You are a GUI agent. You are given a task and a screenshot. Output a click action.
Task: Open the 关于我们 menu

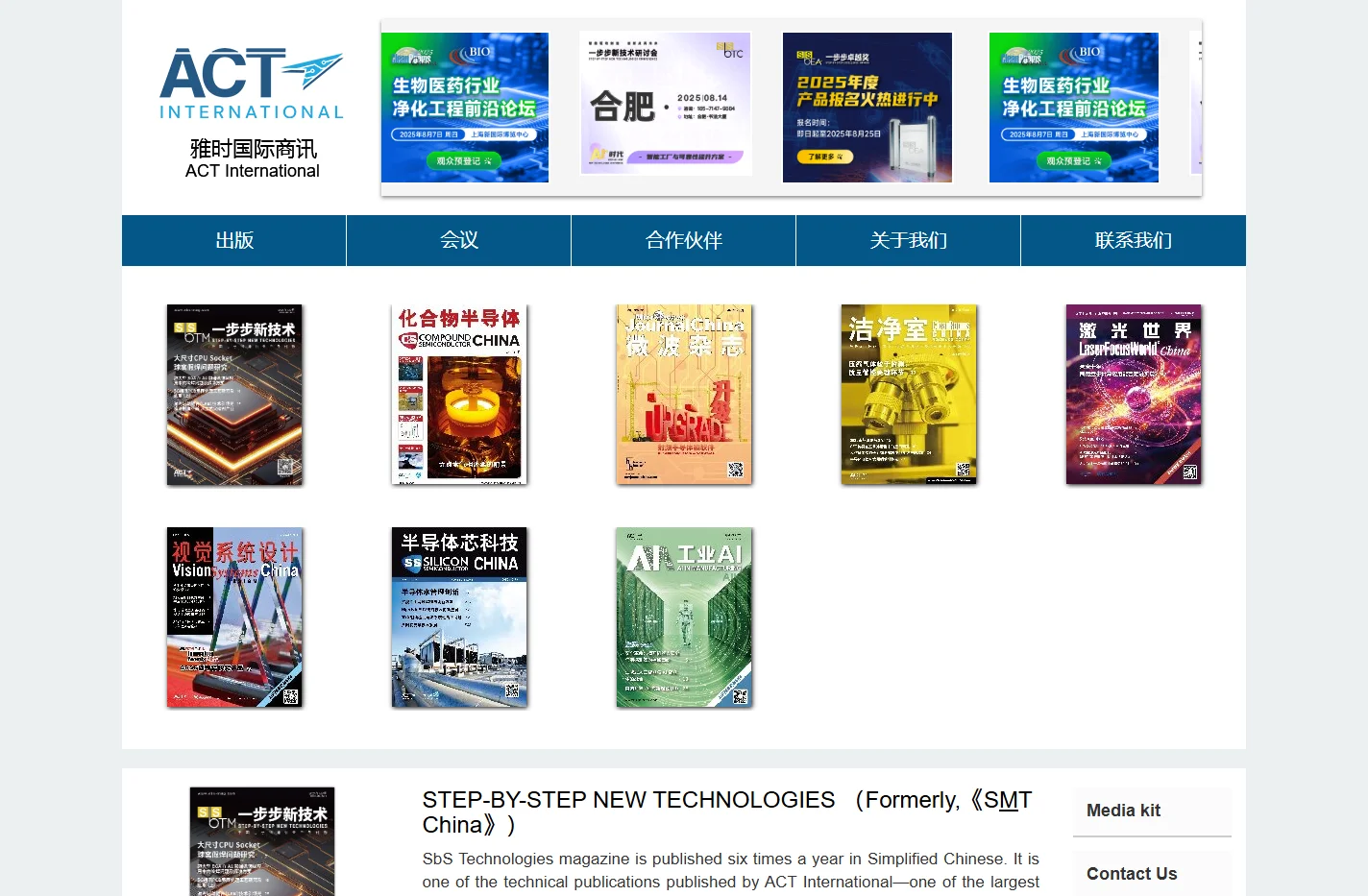(x=909, y=240)
